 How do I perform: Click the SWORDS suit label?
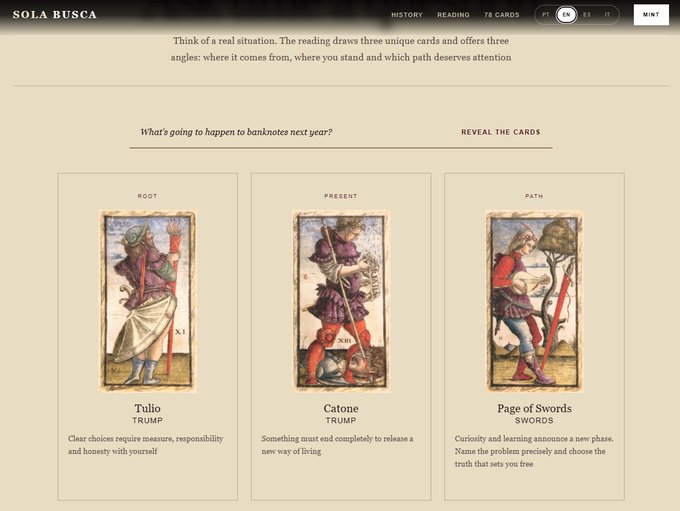coord(534,420)
